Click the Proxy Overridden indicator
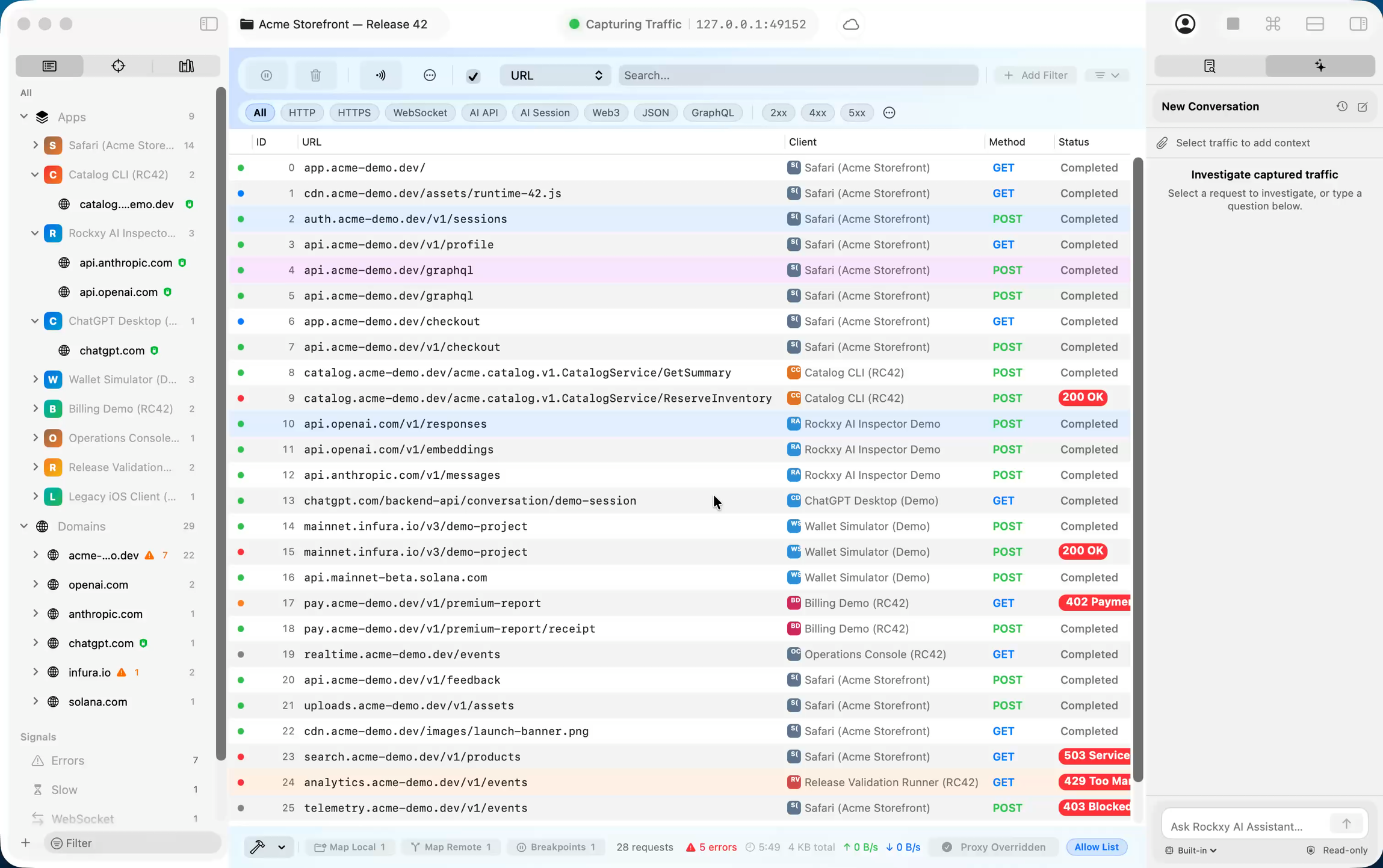The image size is (1383, 868). pyautogui.click(x=994, y=847)
